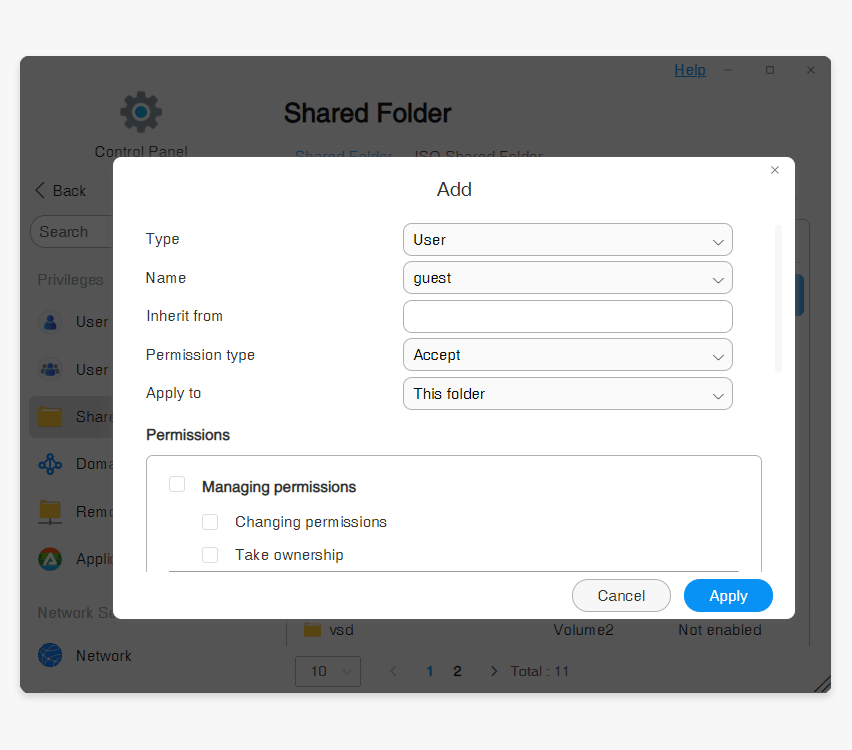Open the Type dropdown showing User
This screenshot has height=750, width=852.
(567, 240)
